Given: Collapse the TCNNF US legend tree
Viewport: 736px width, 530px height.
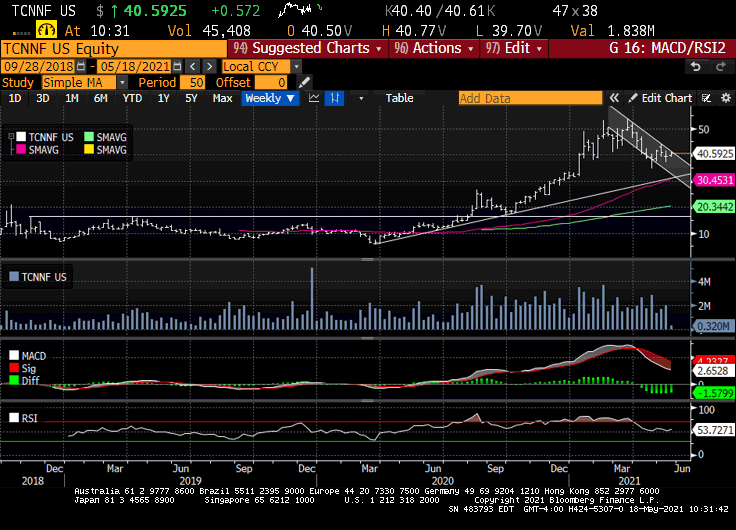Looking at the screenshot, I should pyautogui.click(x=10, y=137).
